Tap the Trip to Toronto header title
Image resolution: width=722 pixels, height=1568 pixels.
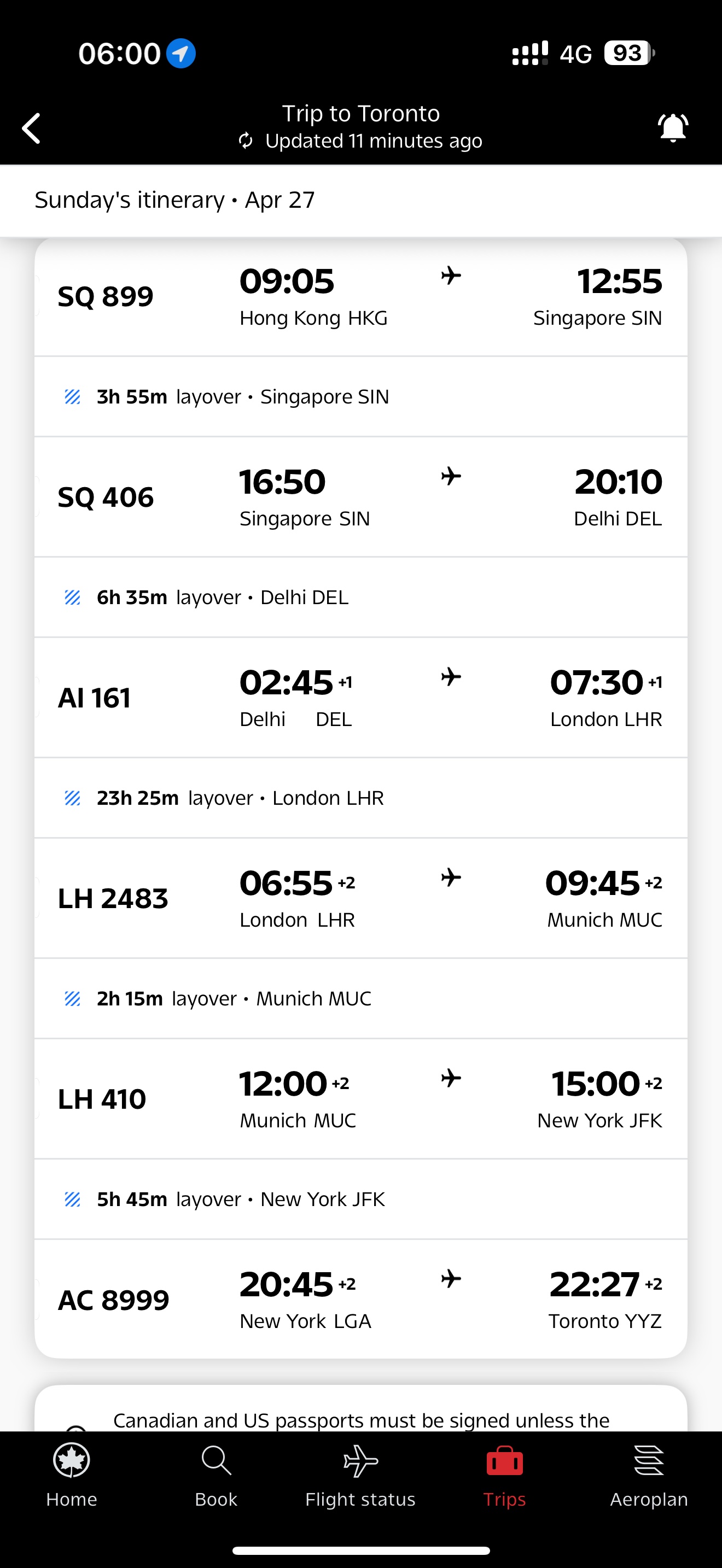coord(361,113)
